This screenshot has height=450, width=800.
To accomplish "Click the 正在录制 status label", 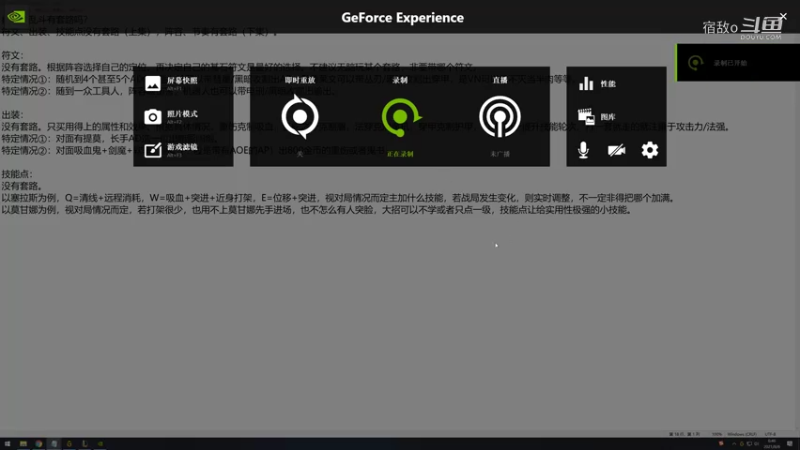I will pos(400,154).
